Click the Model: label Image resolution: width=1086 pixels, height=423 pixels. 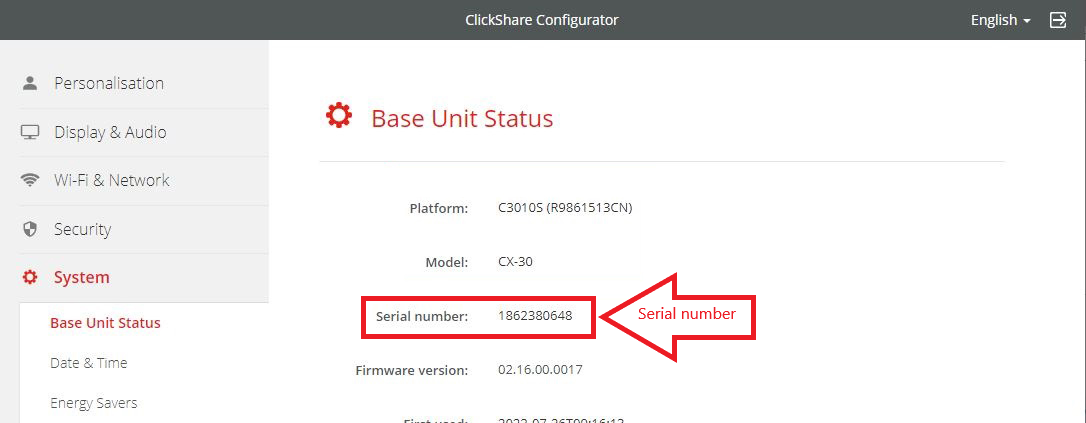447,262
